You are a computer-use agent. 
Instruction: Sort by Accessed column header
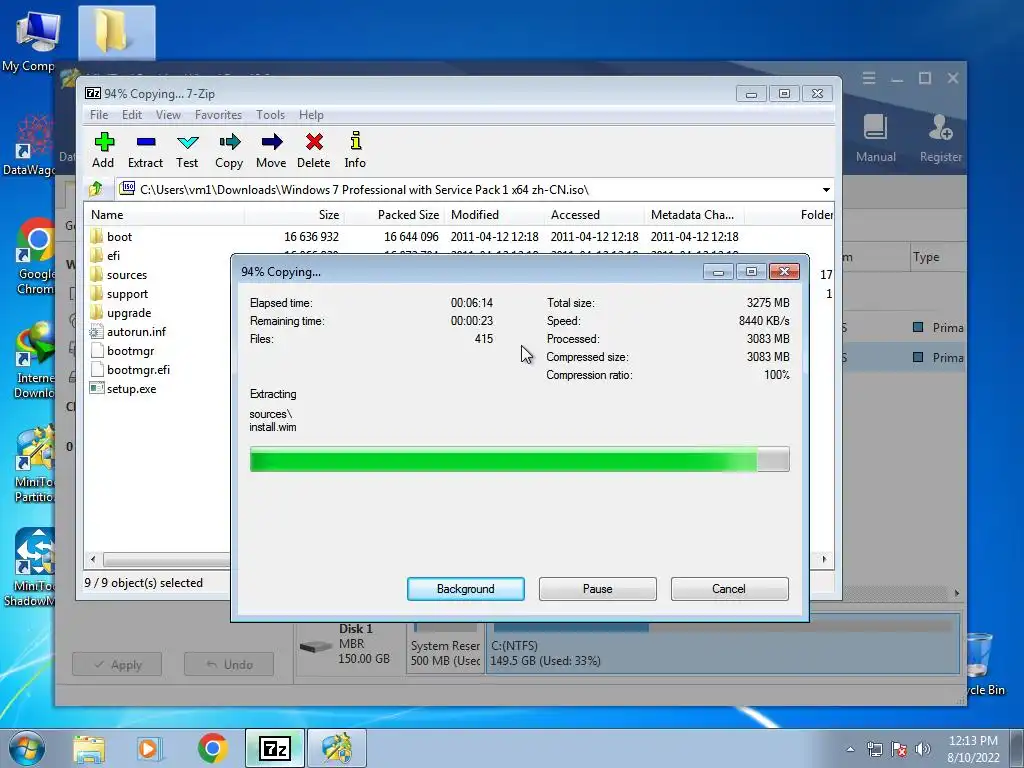pyautogui.click(x=594, y=215)
